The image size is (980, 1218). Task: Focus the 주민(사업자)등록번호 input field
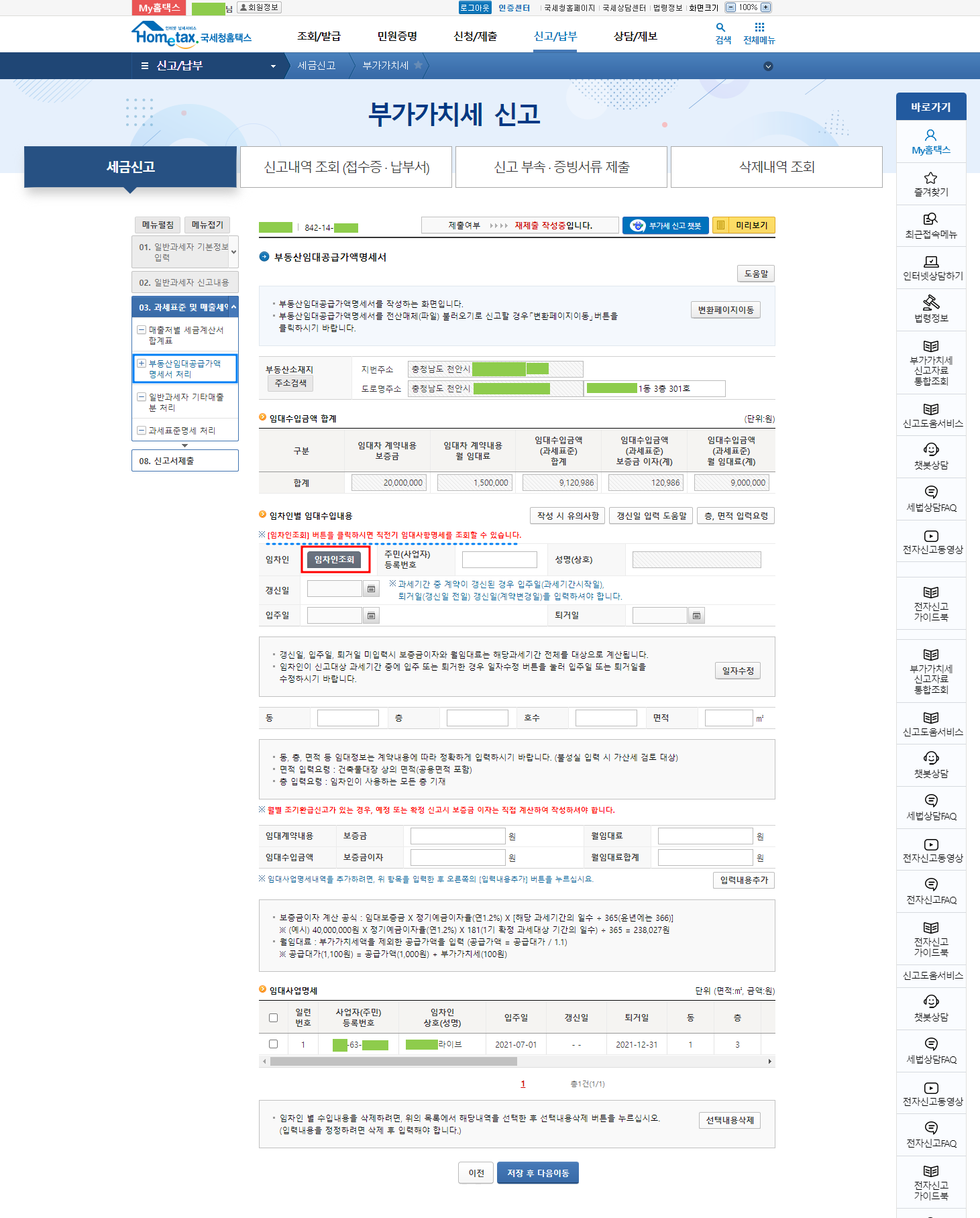pos(500,559)
